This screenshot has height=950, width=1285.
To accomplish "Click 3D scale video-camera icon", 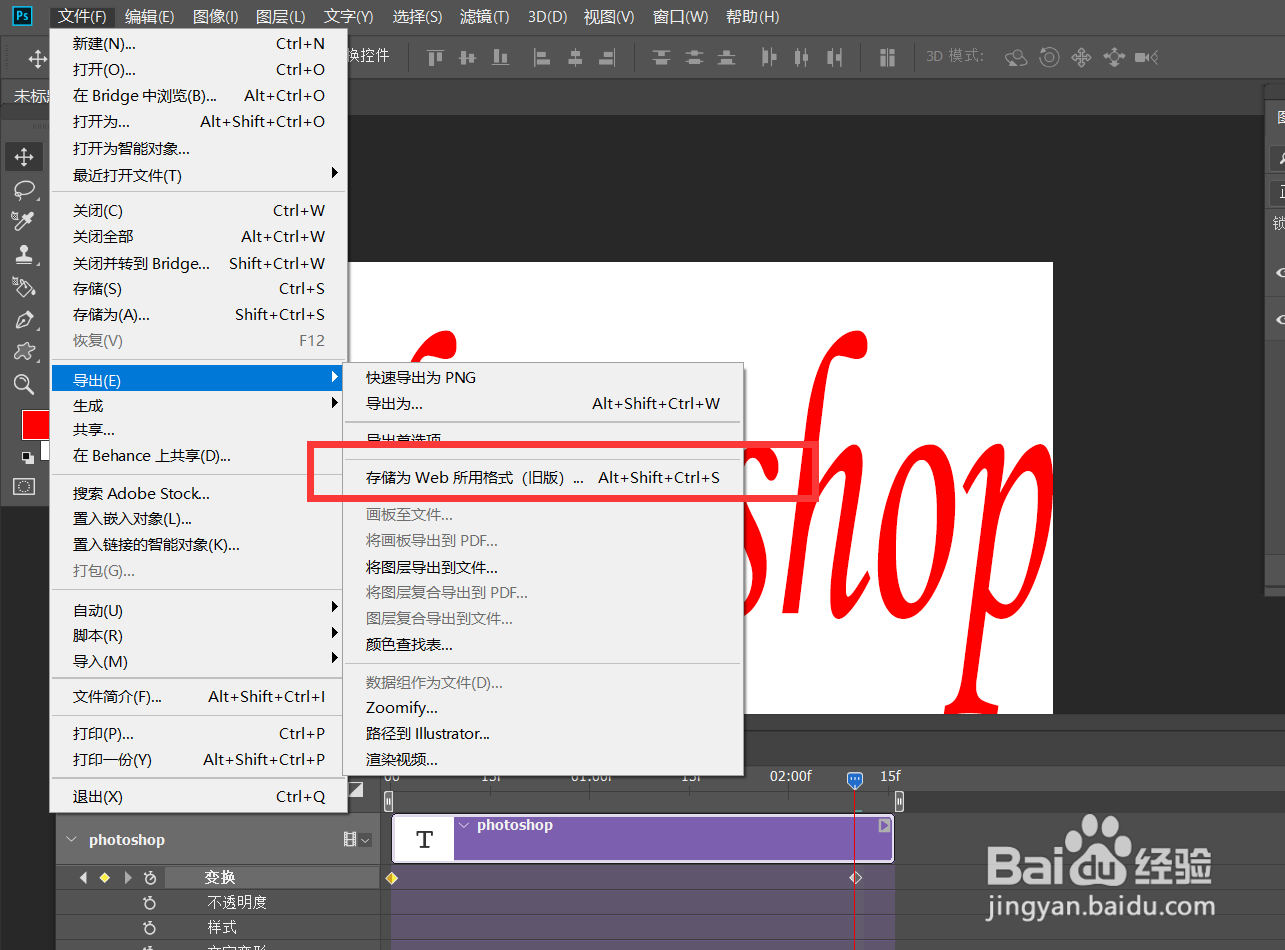I will (x=1147, y=58).
